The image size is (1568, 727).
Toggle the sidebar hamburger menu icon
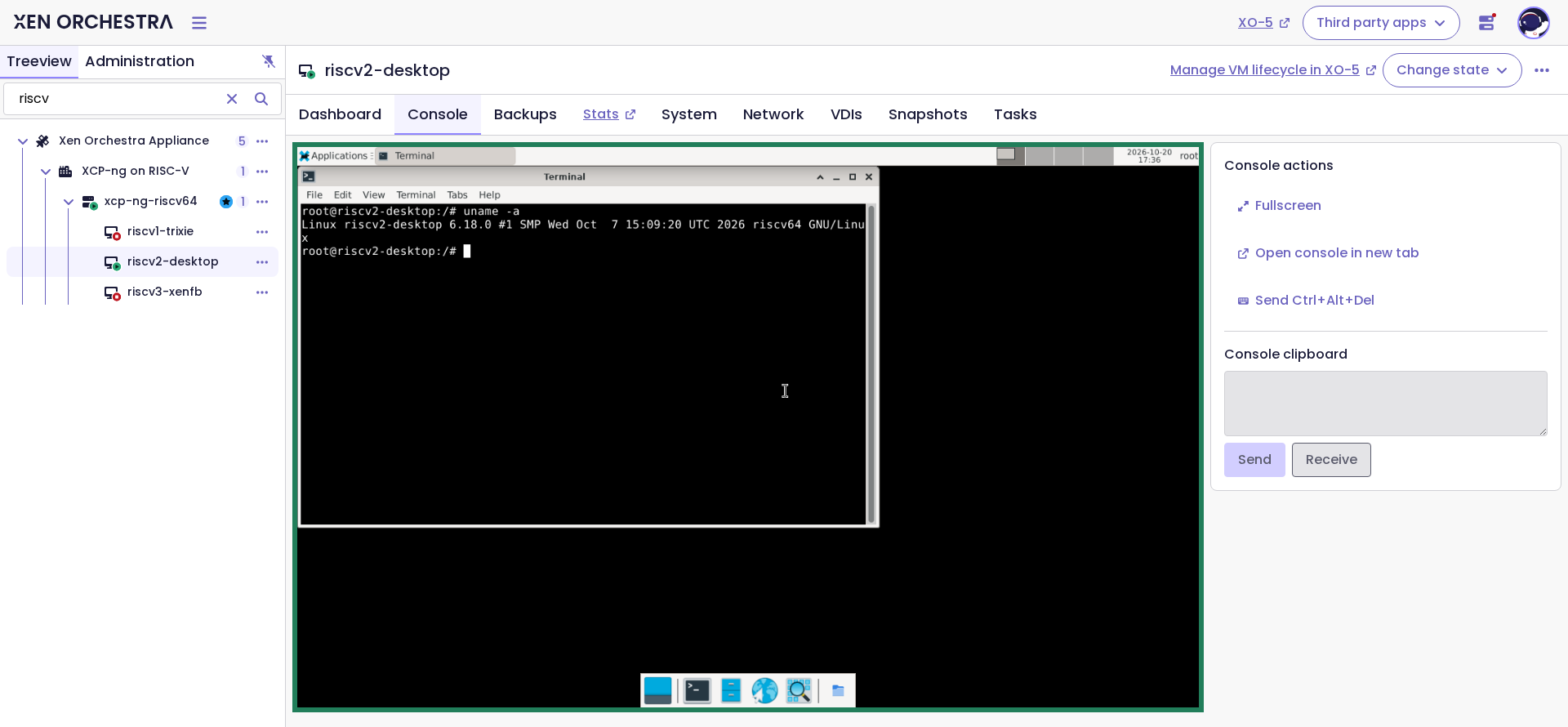tap(199, 23)
